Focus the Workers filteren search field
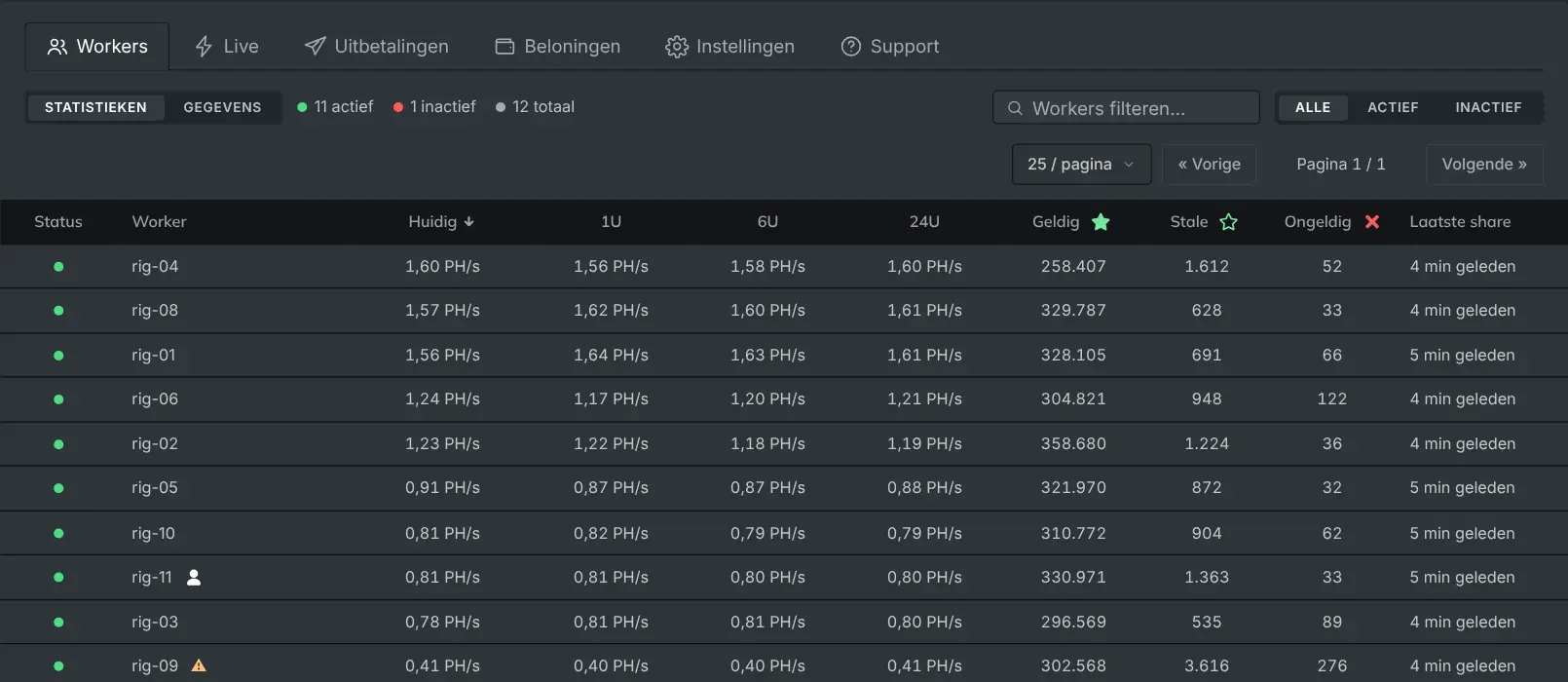 [x=1126, y=108]
